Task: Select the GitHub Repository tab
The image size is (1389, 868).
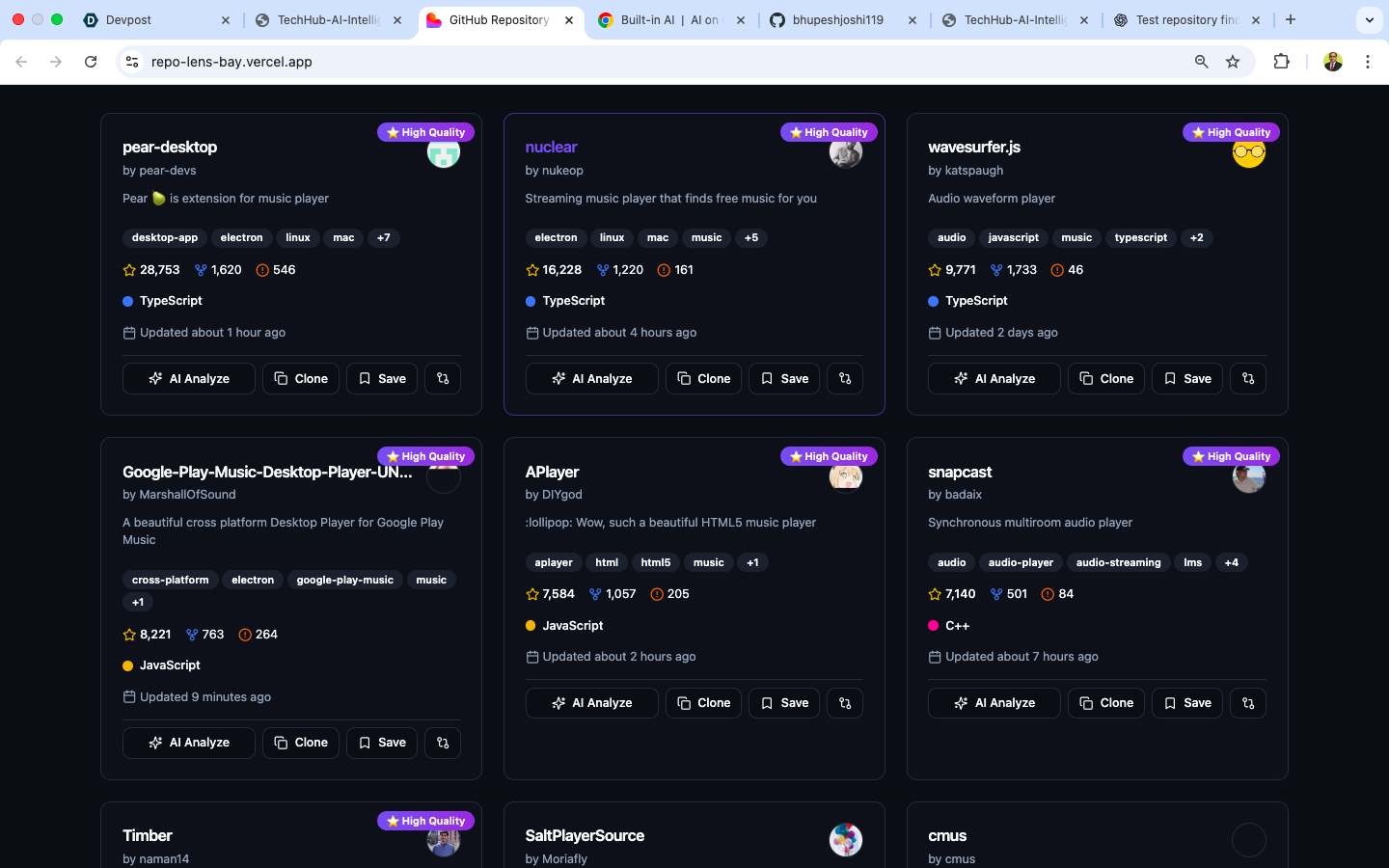Action: pos(500,19)
